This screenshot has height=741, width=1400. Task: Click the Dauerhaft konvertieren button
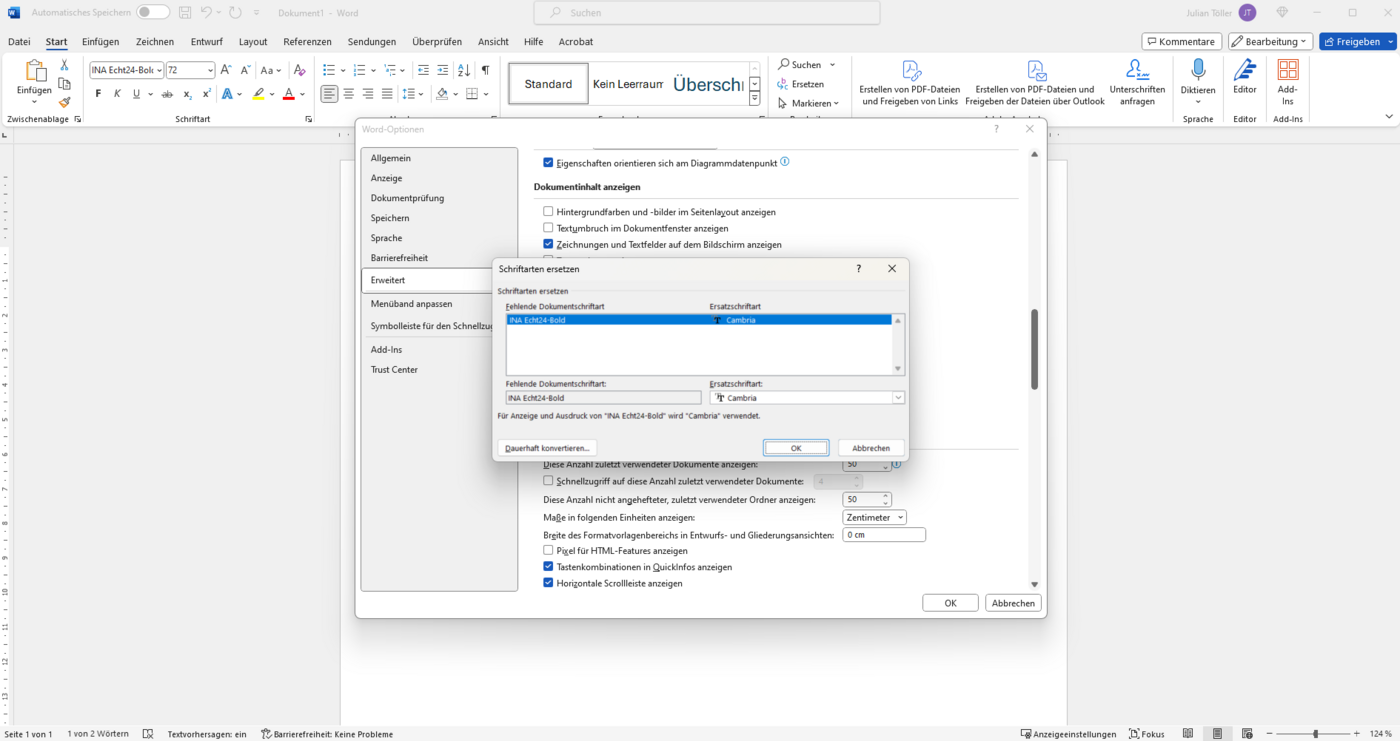(547, 448)
